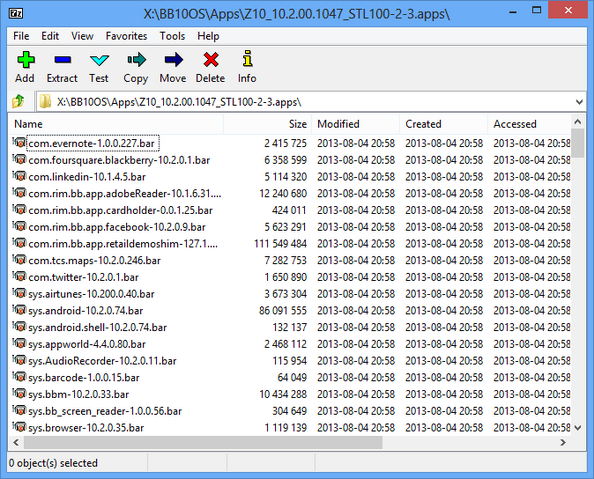Image resolution: width=594 pixels, height=479 pixels.
Task: Click size value 111 549 484
Action: click(x=280, y=243)
